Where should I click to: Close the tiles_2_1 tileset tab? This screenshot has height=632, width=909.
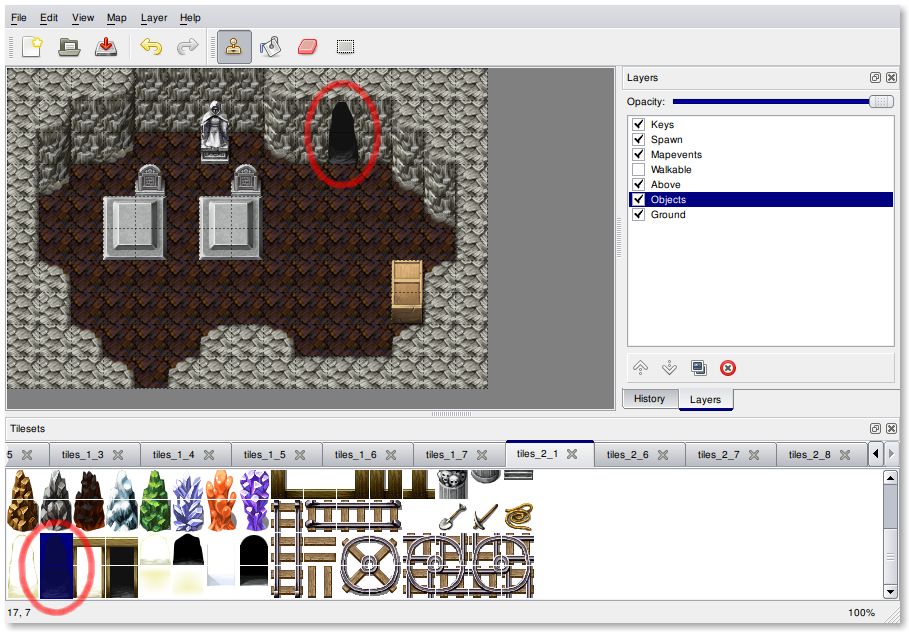(x=572, y=454)
